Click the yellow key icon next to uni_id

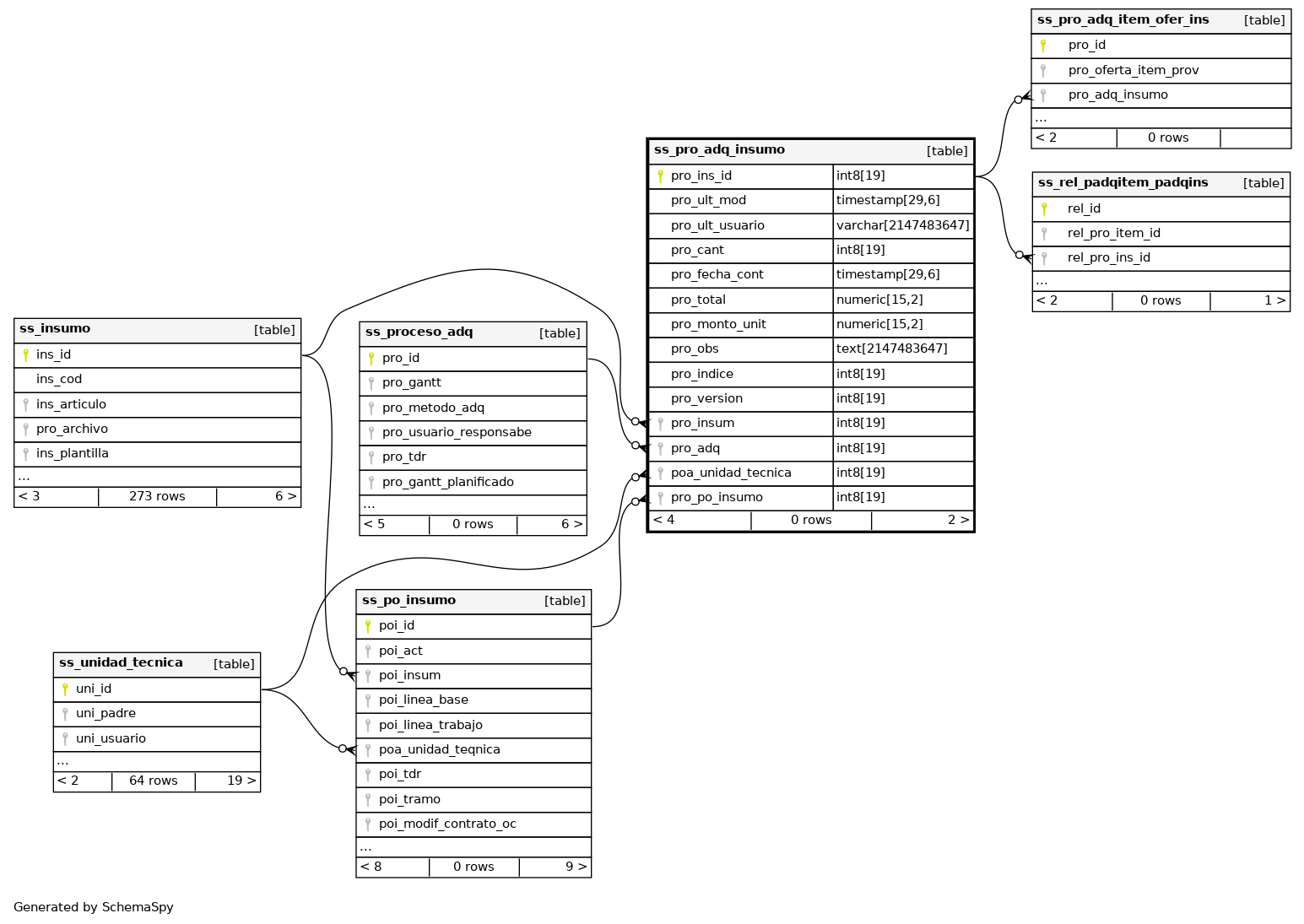click(x=65, y=689)
